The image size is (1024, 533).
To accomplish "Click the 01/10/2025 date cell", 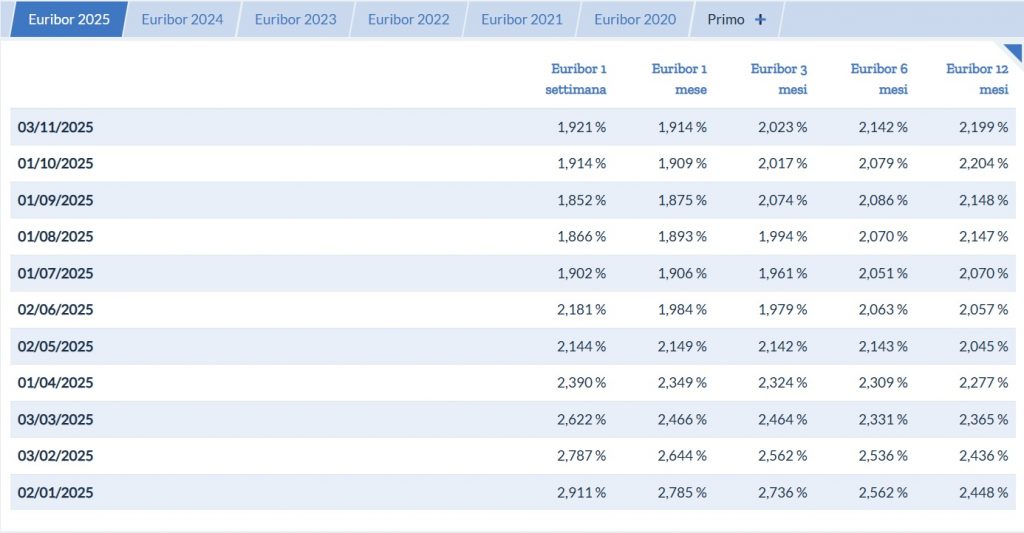I will click(x=55, y=163).
